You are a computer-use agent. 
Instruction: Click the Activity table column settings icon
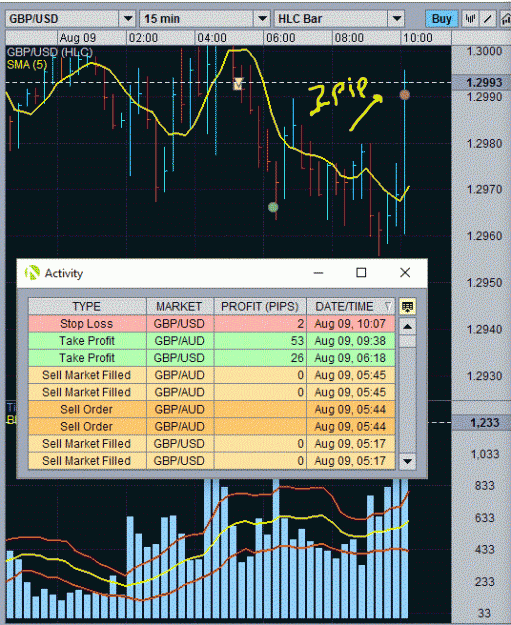coord(407,307)
